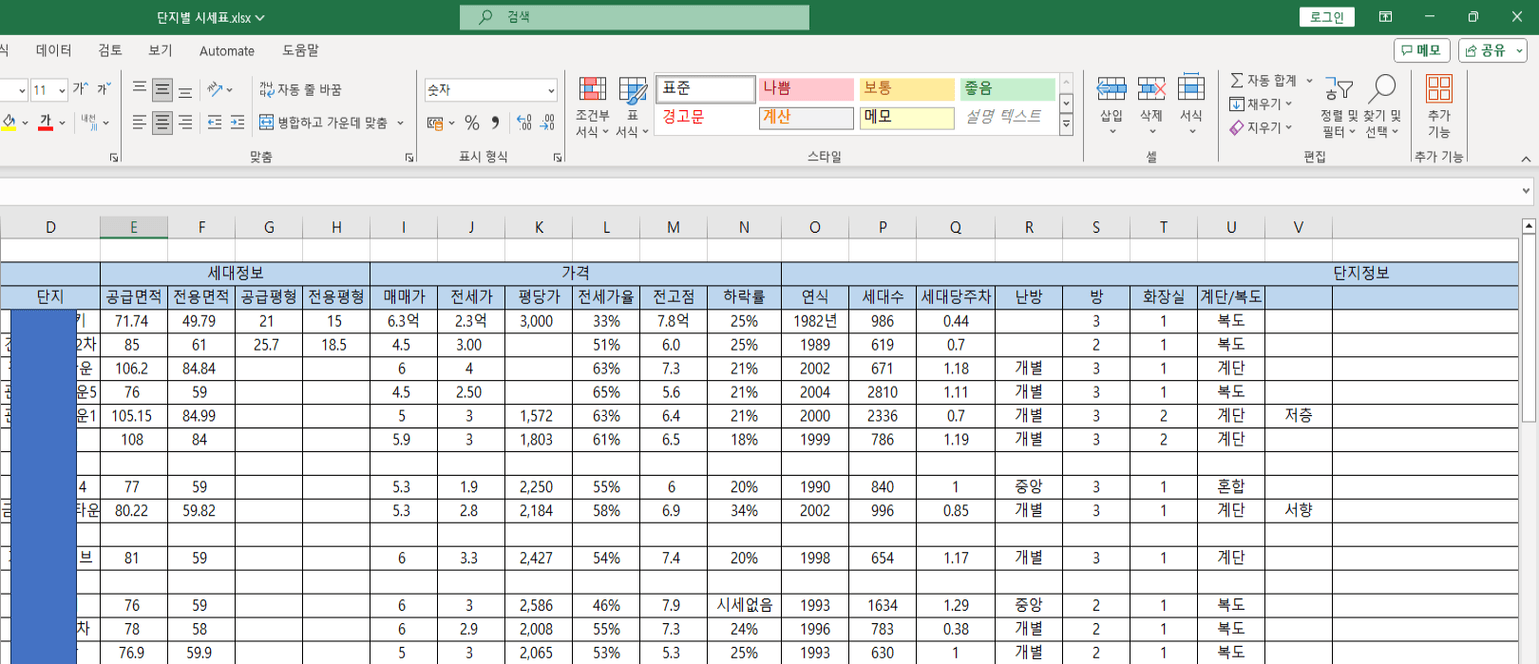Viewport: 1539px width, 664px height.
Task: Open the 지우기 clear dropdown
Action: click(x=1260, y=128)
